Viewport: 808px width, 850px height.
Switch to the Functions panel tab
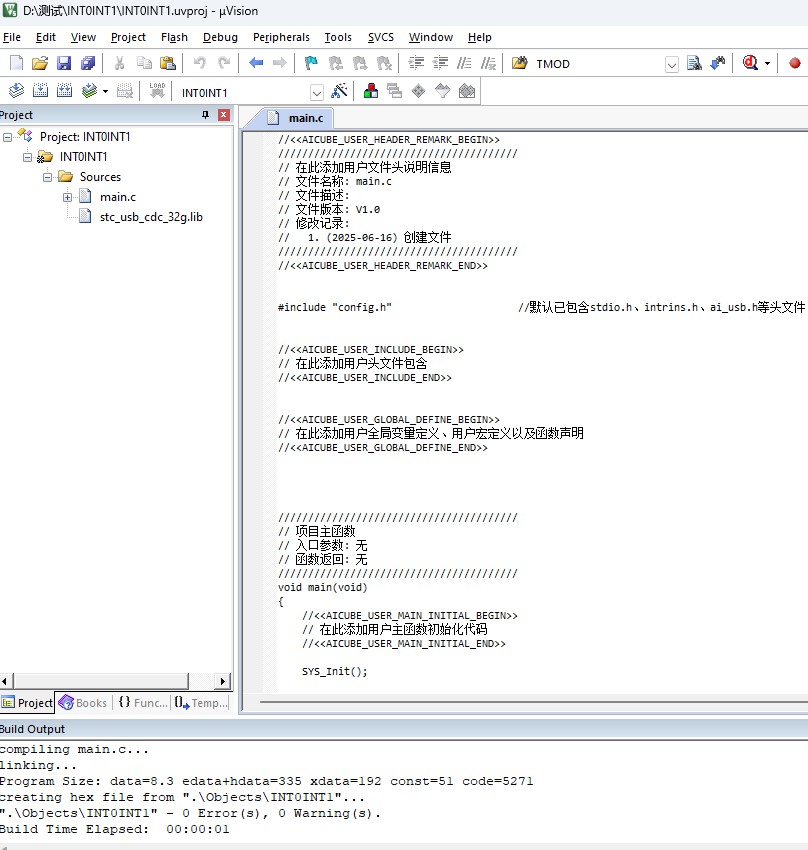pyautogui.click(x=143, y=703)
